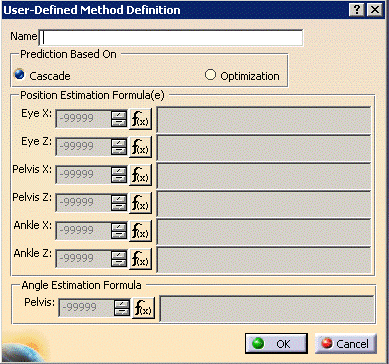Close the User-Defined Method Definition dialog

pos(374,10)
